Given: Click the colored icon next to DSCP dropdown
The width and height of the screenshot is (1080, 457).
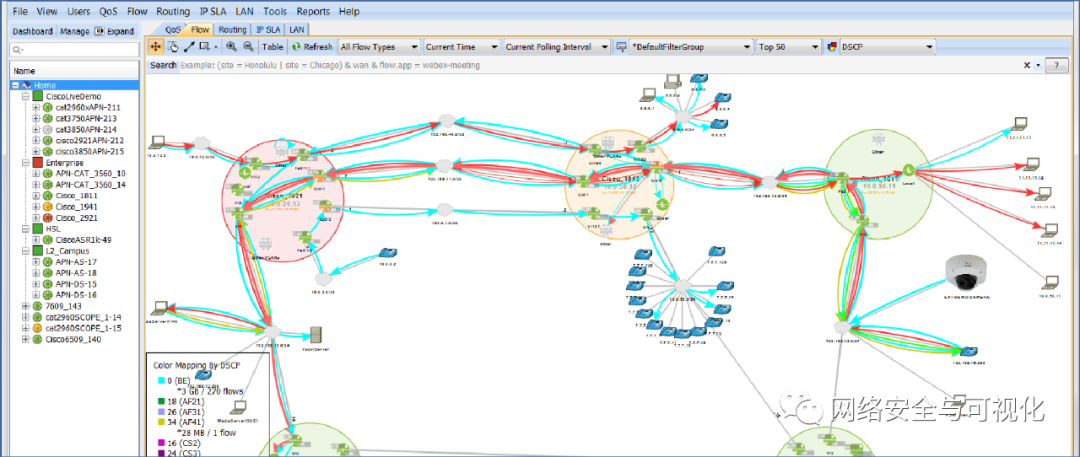Looking at the screenshot, I should [831, 47].
